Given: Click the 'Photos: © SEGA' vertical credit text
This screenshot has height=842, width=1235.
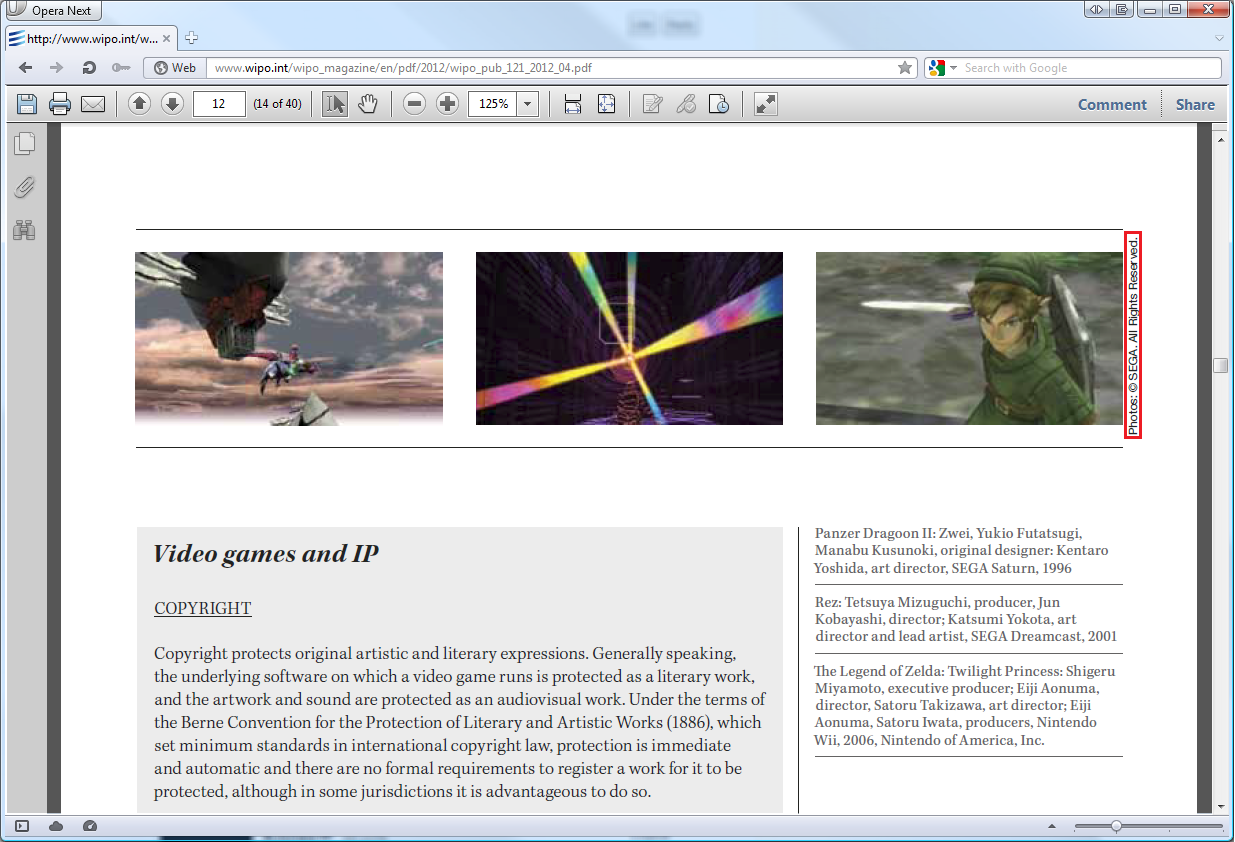Looking at the screenshot, I should point(1133,335).
